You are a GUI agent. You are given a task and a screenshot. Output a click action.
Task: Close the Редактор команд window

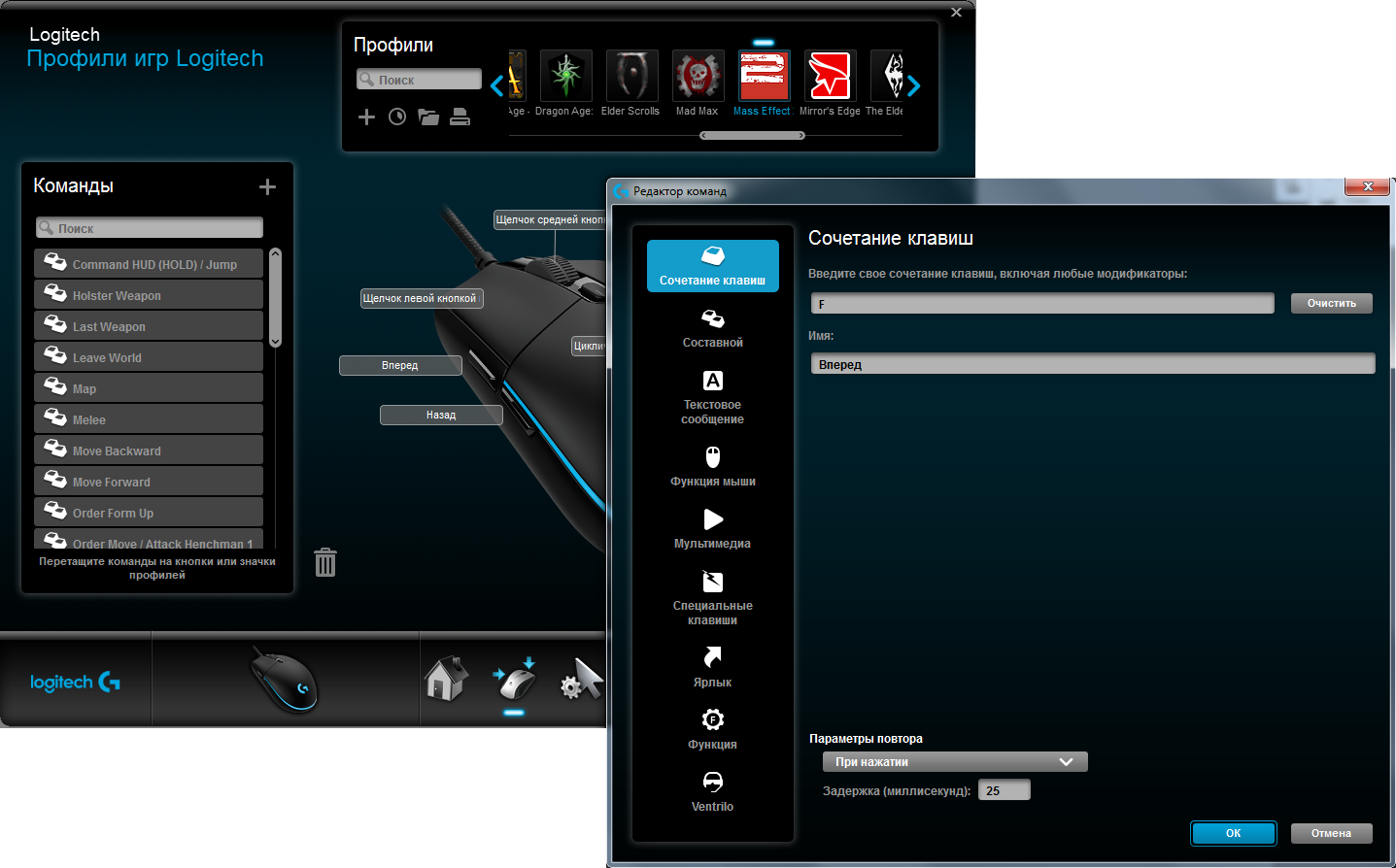pyautogui.click(x=1368, y=186)
